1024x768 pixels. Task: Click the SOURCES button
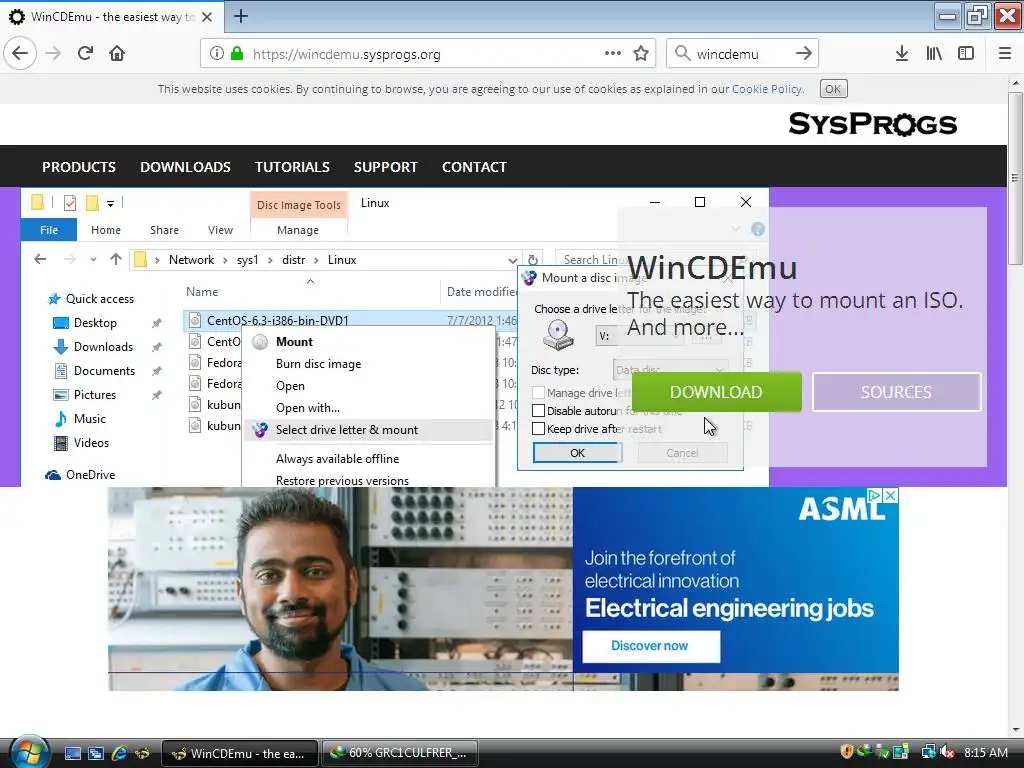pos(896,392)
